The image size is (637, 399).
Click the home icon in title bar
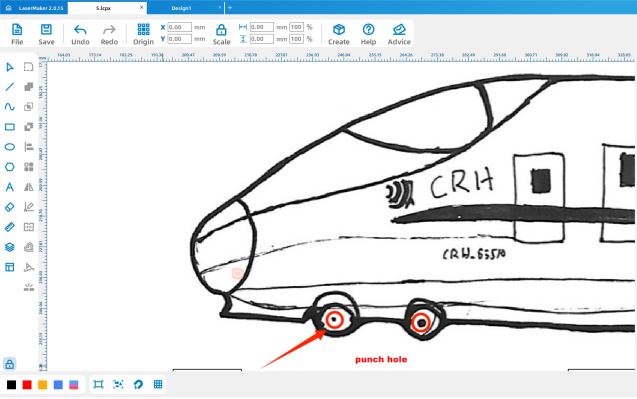coord(8,8)
